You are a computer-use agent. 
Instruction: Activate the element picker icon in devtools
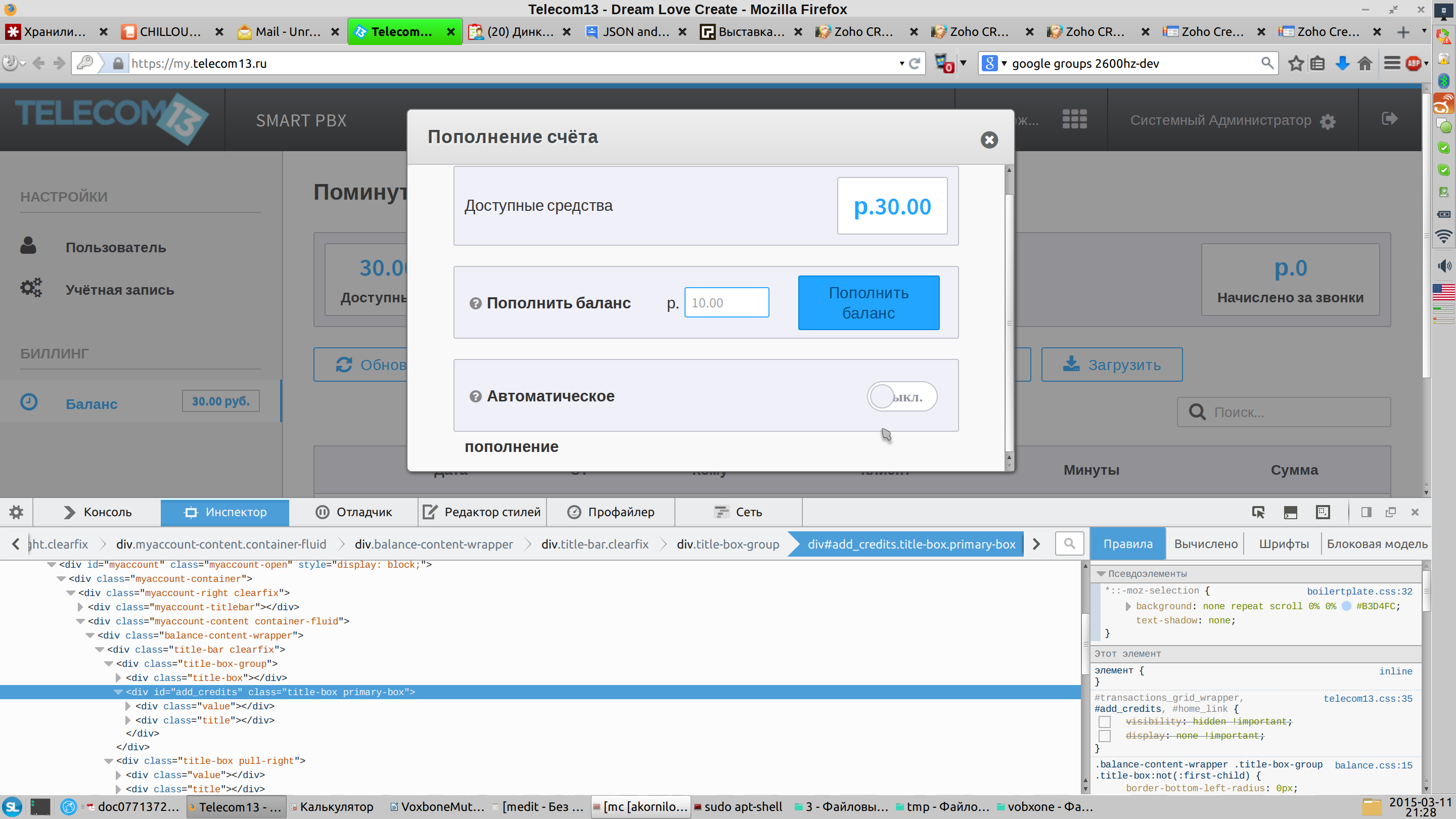(1258, 512)
